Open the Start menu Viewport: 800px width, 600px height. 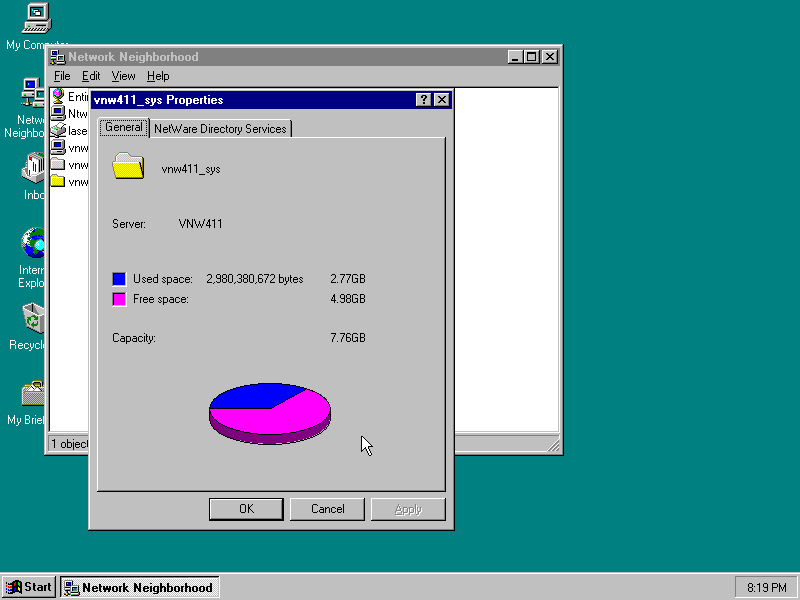[x=30, y=587]
